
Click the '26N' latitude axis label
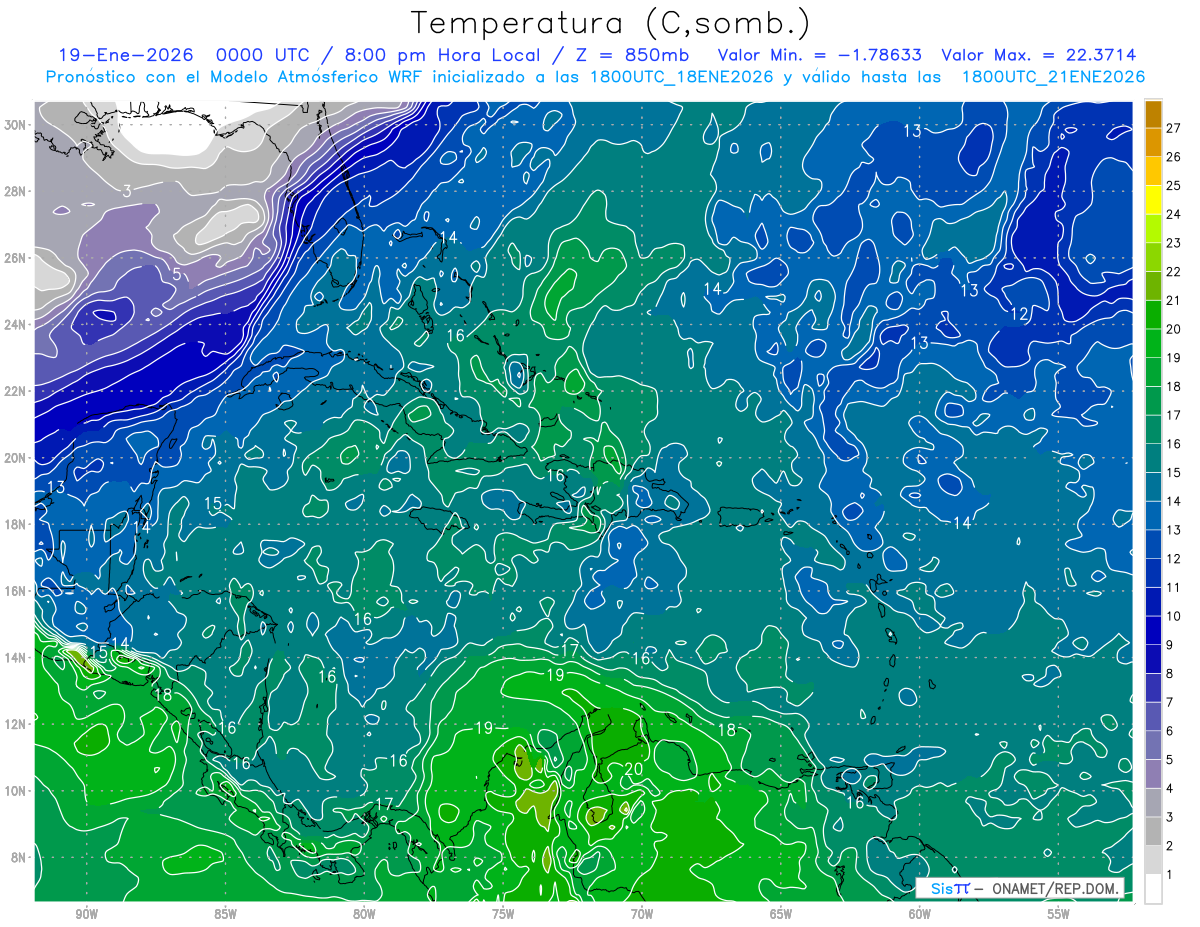pos(17,258)
